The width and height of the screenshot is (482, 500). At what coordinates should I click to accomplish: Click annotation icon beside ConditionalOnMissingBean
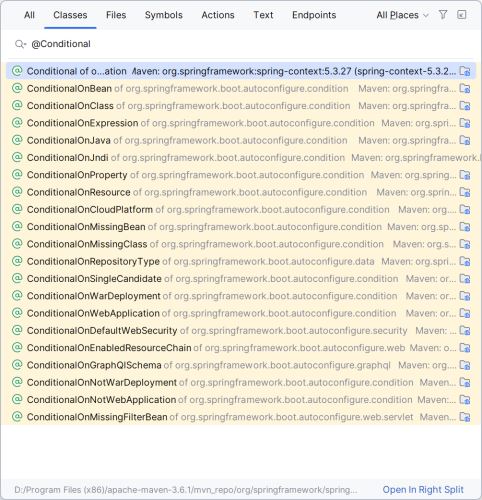click(x=17, y=227)
